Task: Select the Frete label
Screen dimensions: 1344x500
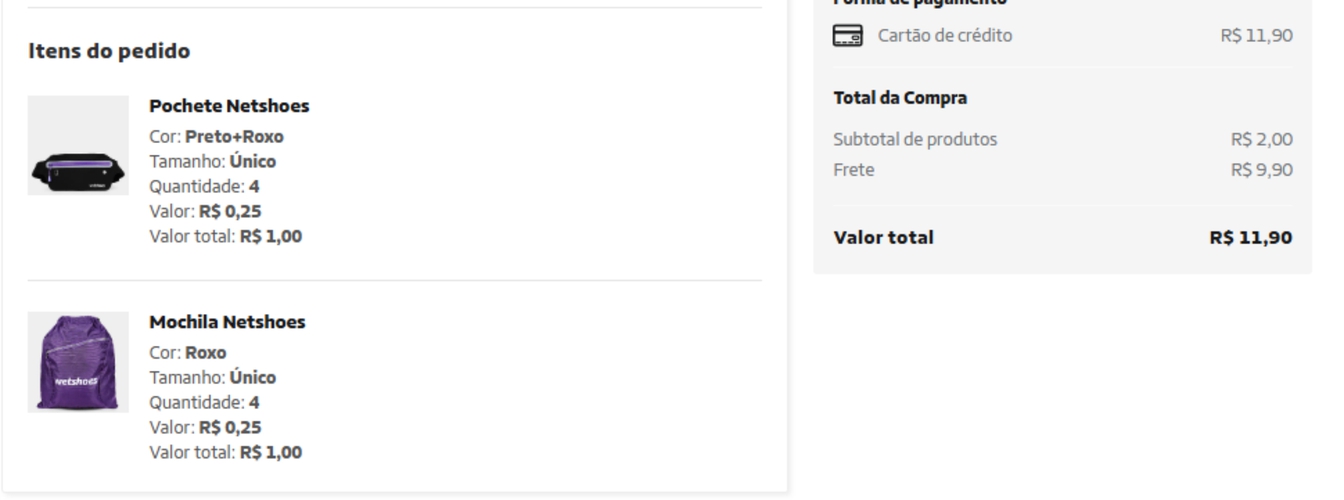Action: point(854,170)
